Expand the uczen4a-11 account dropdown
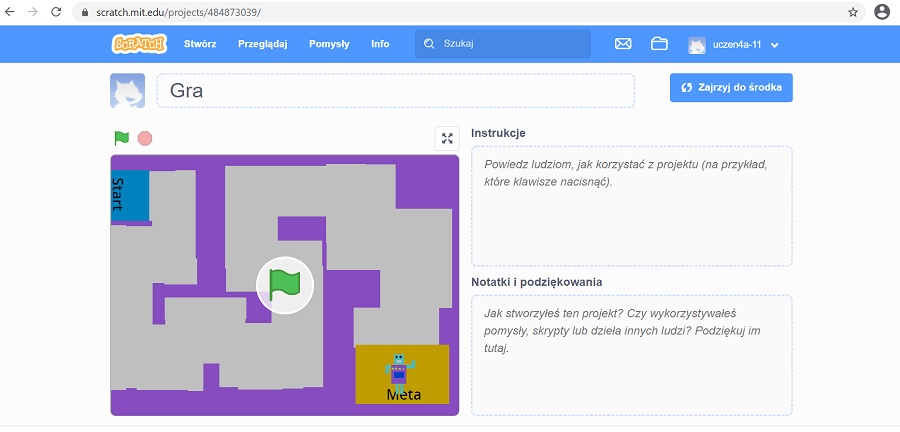900x432 pixels. (774, 45)
